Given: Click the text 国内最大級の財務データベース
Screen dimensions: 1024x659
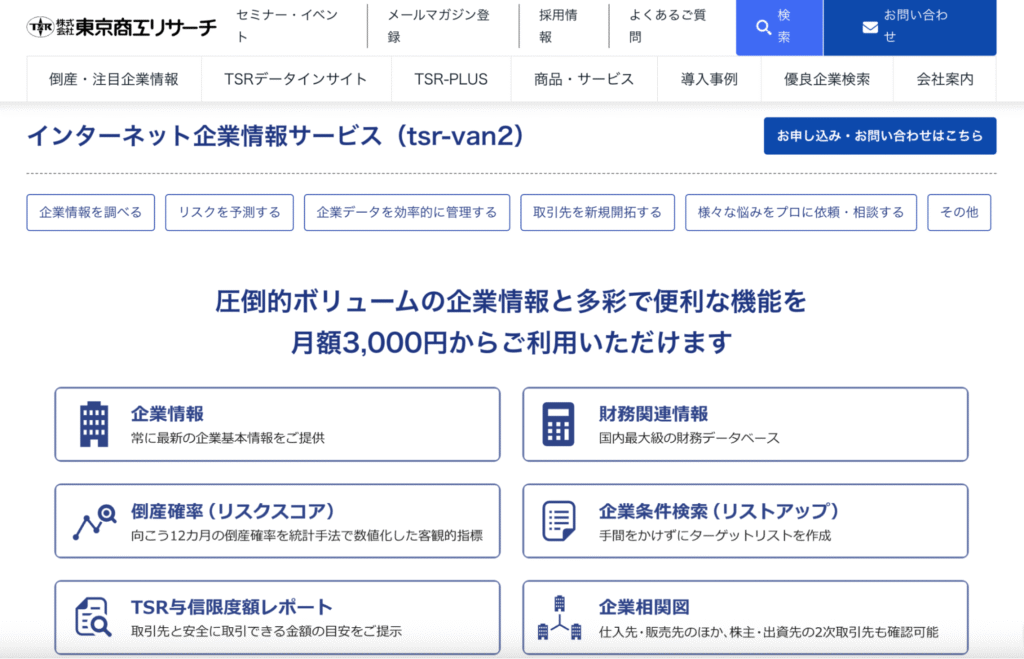Looking at the screenshot, I should pos(689,438).
